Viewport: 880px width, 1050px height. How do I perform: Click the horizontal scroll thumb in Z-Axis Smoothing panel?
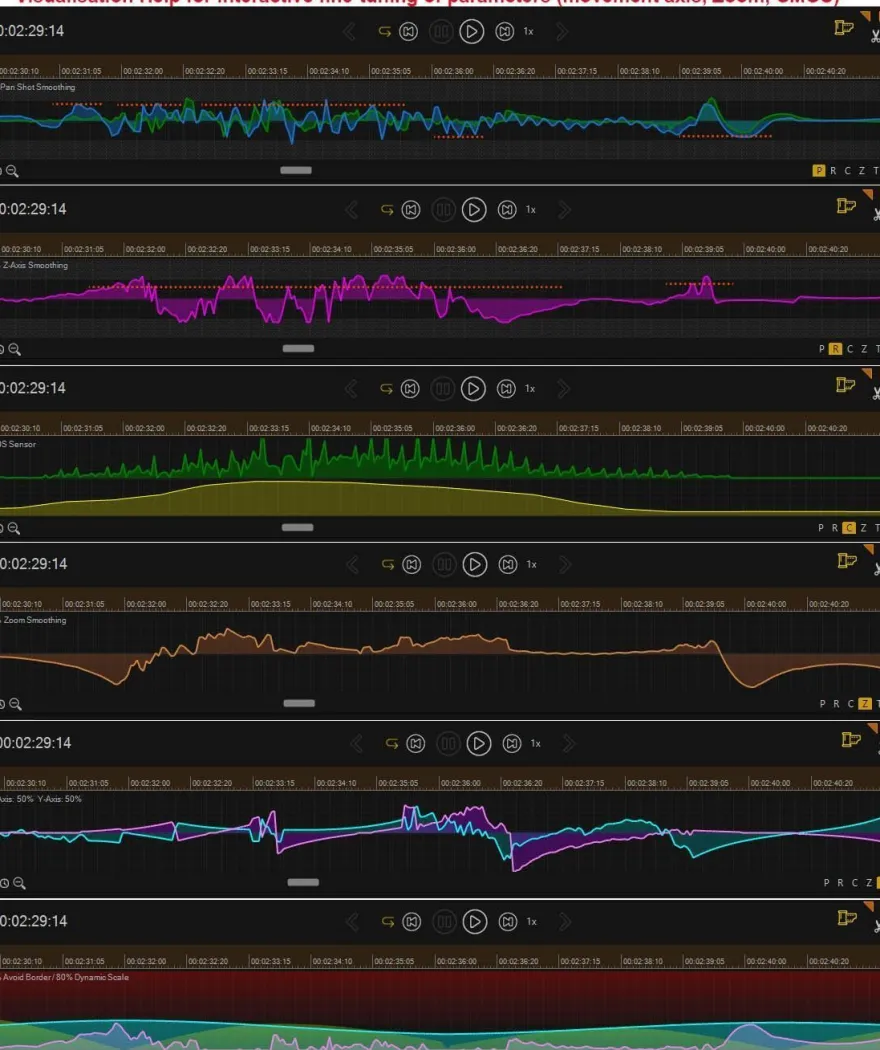pos(298,348)
